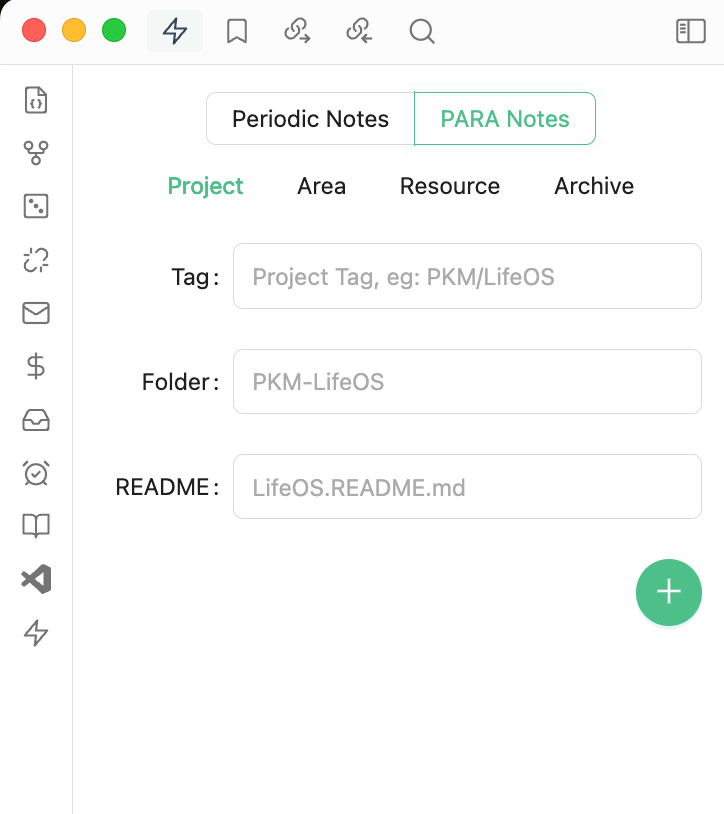This screenshot has height=814, width=724.
Task: Open the code file icon in sidebar
Action: (x=36, y=100)
